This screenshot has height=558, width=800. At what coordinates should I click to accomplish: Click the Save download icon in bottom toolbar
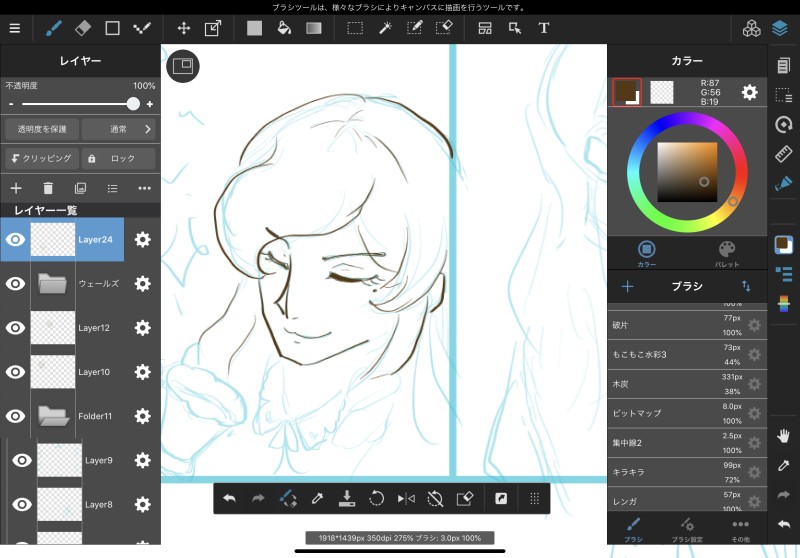tap(347, 498)
